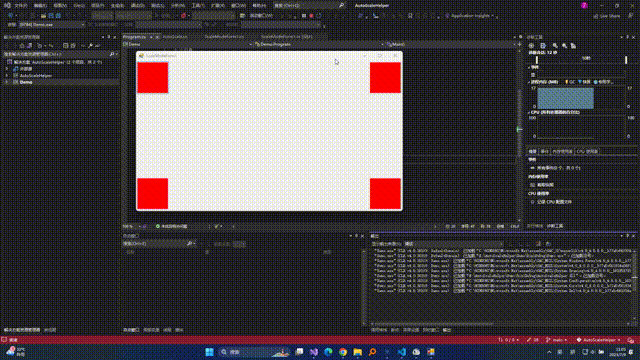
Task: Open Google Chrome from the taskbar
Action: click(343, 352)
